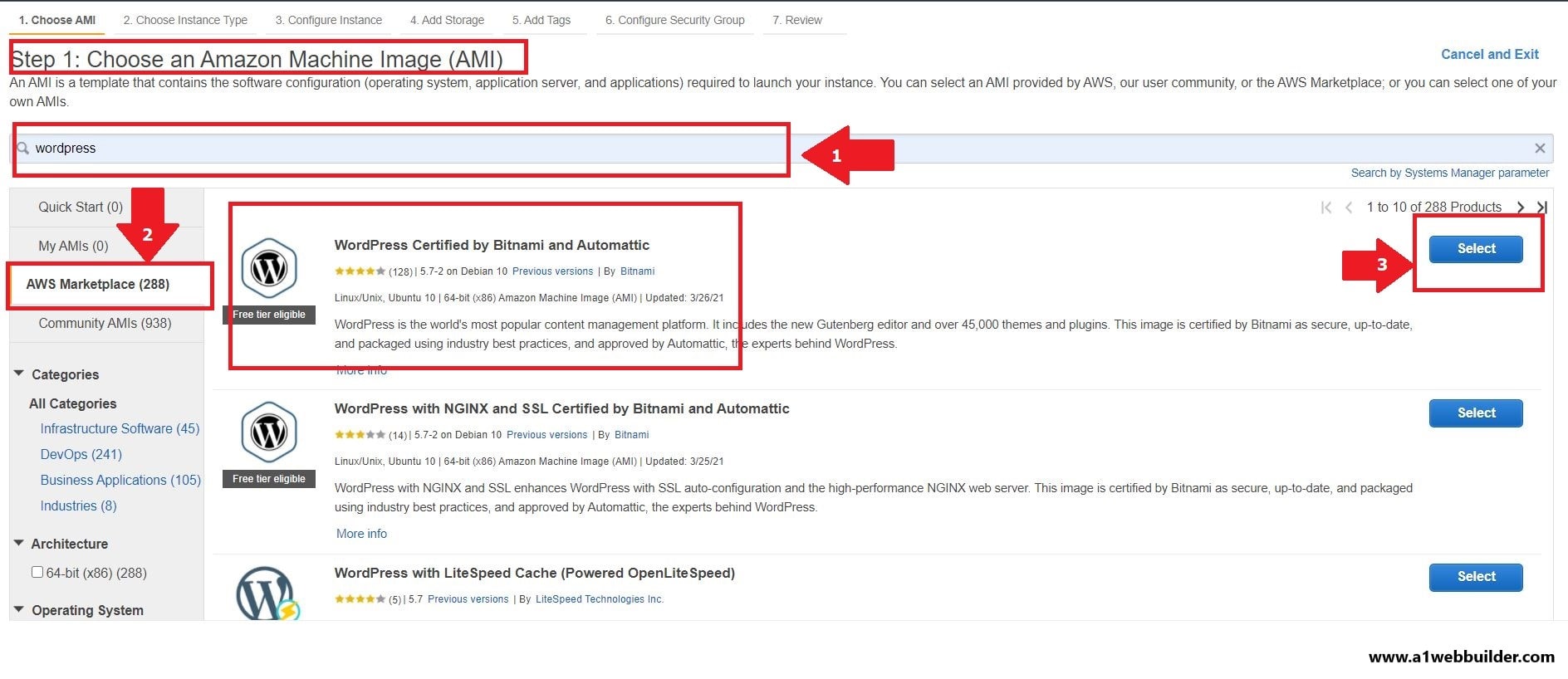
Task: Collapse the Categories section
Action: [19, 374]
